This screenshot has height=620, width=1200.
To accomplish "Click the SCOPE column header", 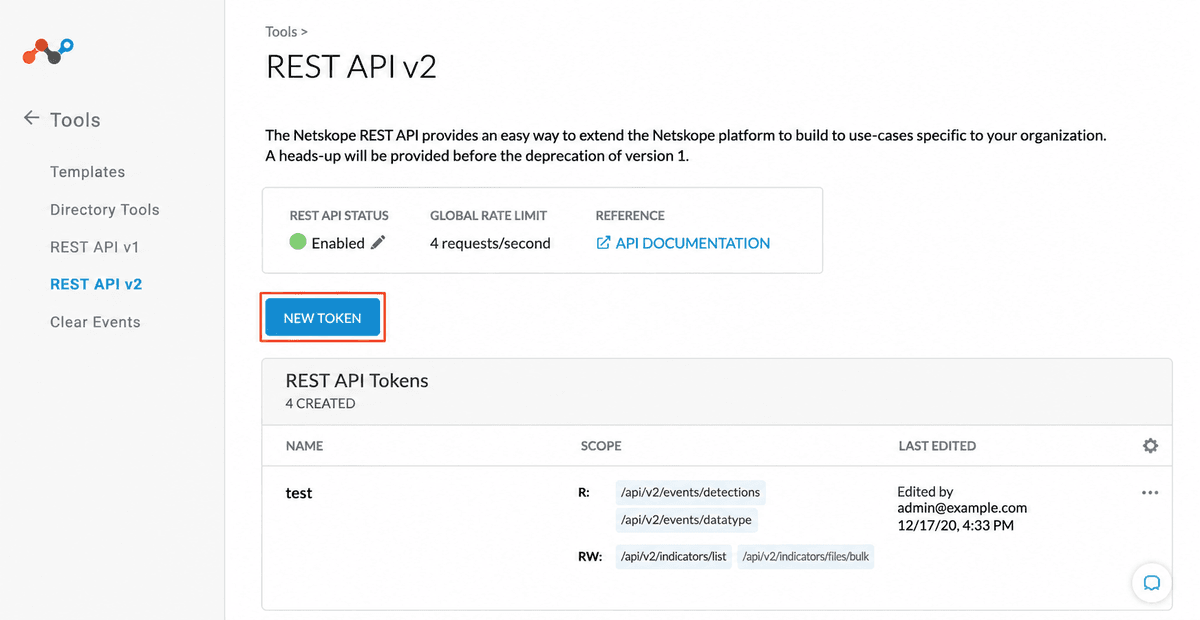I will pos(601,446).
